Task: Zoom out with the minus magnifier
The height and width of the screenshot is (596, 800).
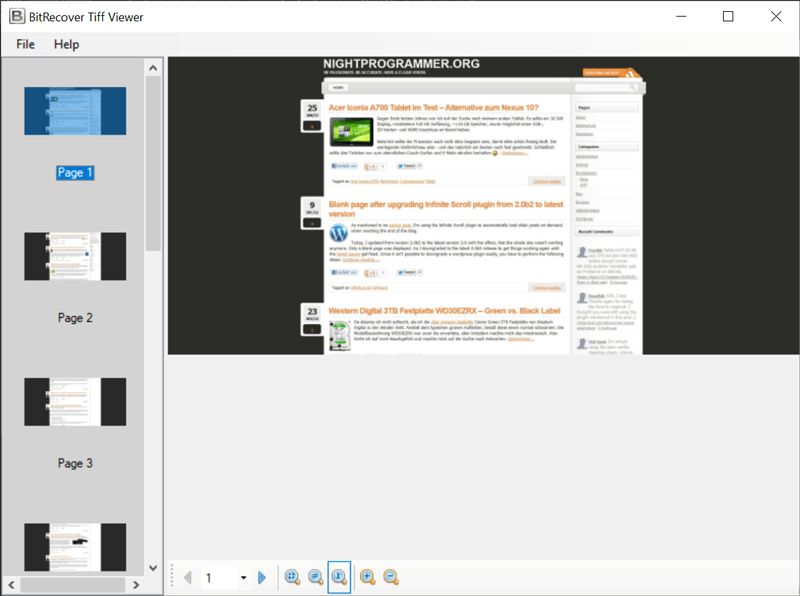Action: tap(391, 577)
